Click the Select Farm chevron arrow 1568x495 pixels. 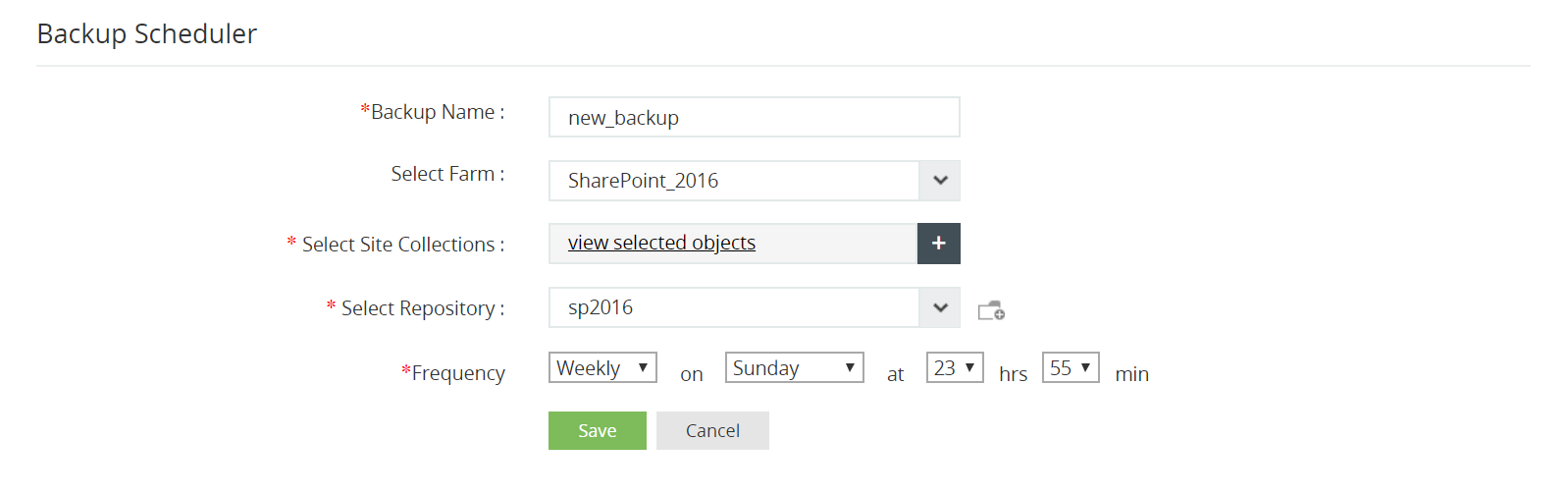[939, 181]
